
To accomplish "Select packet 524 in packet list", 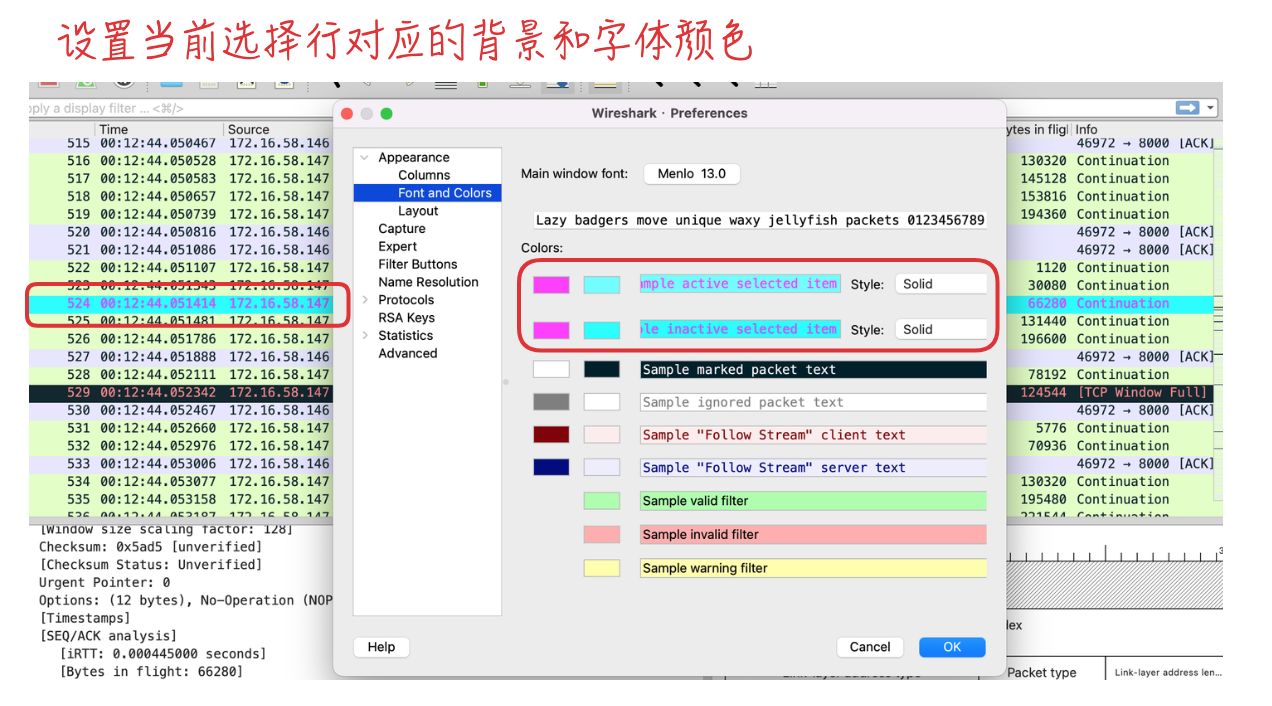I will point(181,303).
